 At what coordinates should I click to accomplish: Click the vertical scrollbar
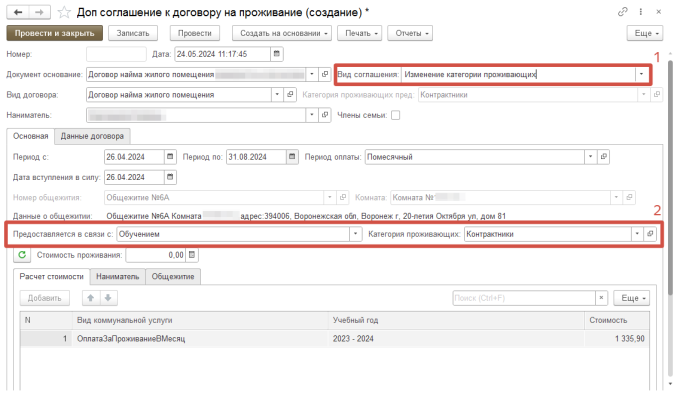[x=670, y=178]
